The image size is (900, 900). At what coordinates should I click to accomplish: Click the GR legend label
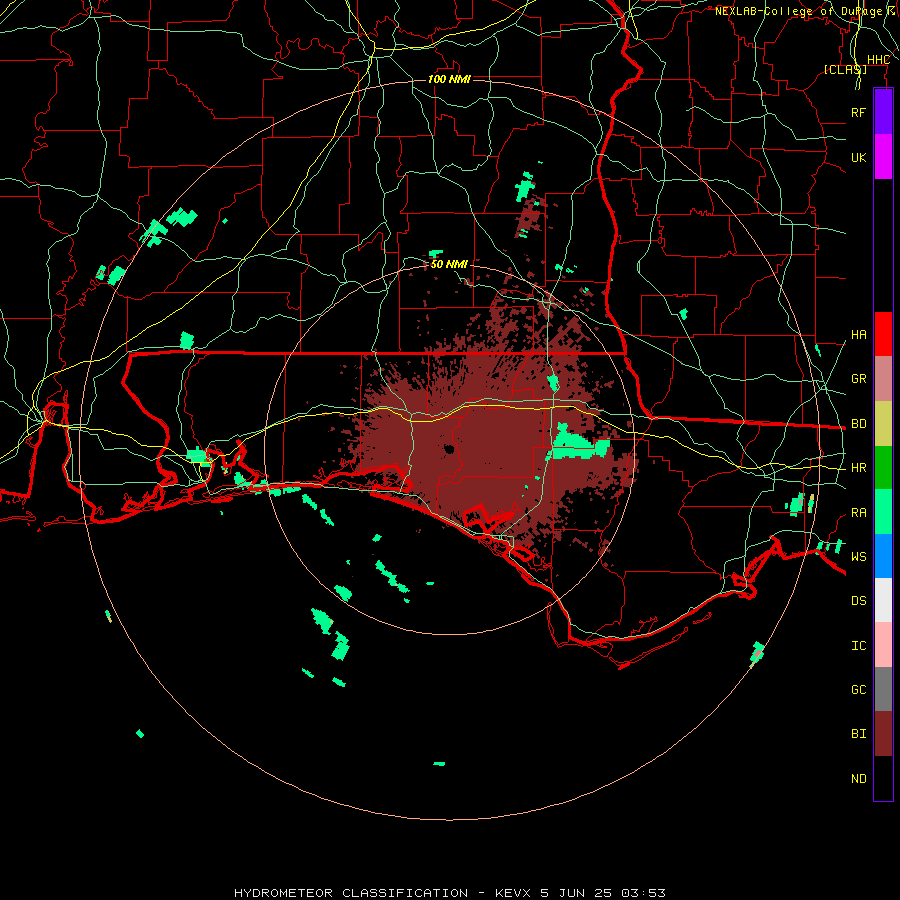tap(858, 379)
